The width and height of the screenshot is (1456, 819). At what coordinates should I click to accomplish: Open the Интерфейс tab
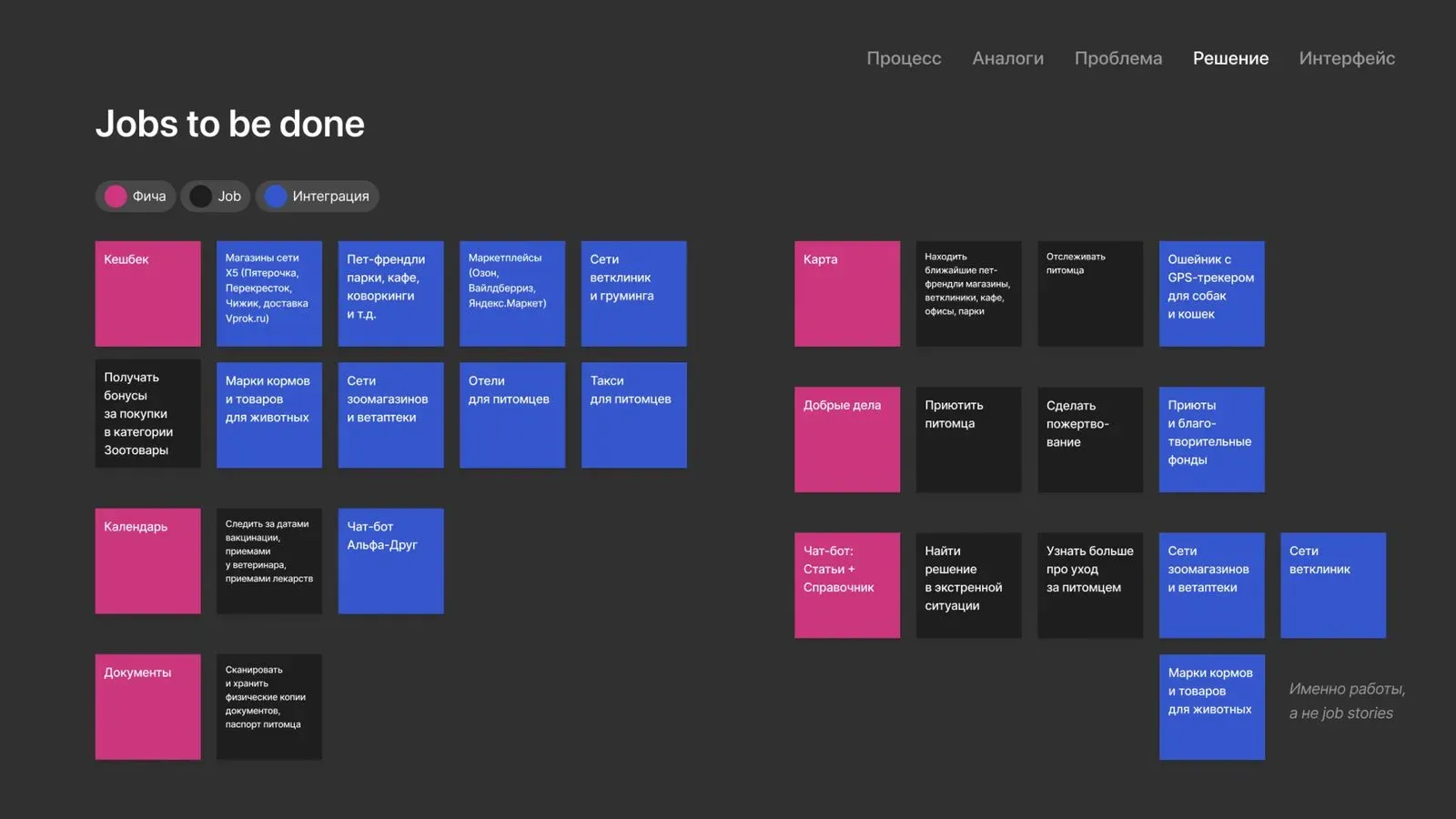click(x=1346, y=58)
